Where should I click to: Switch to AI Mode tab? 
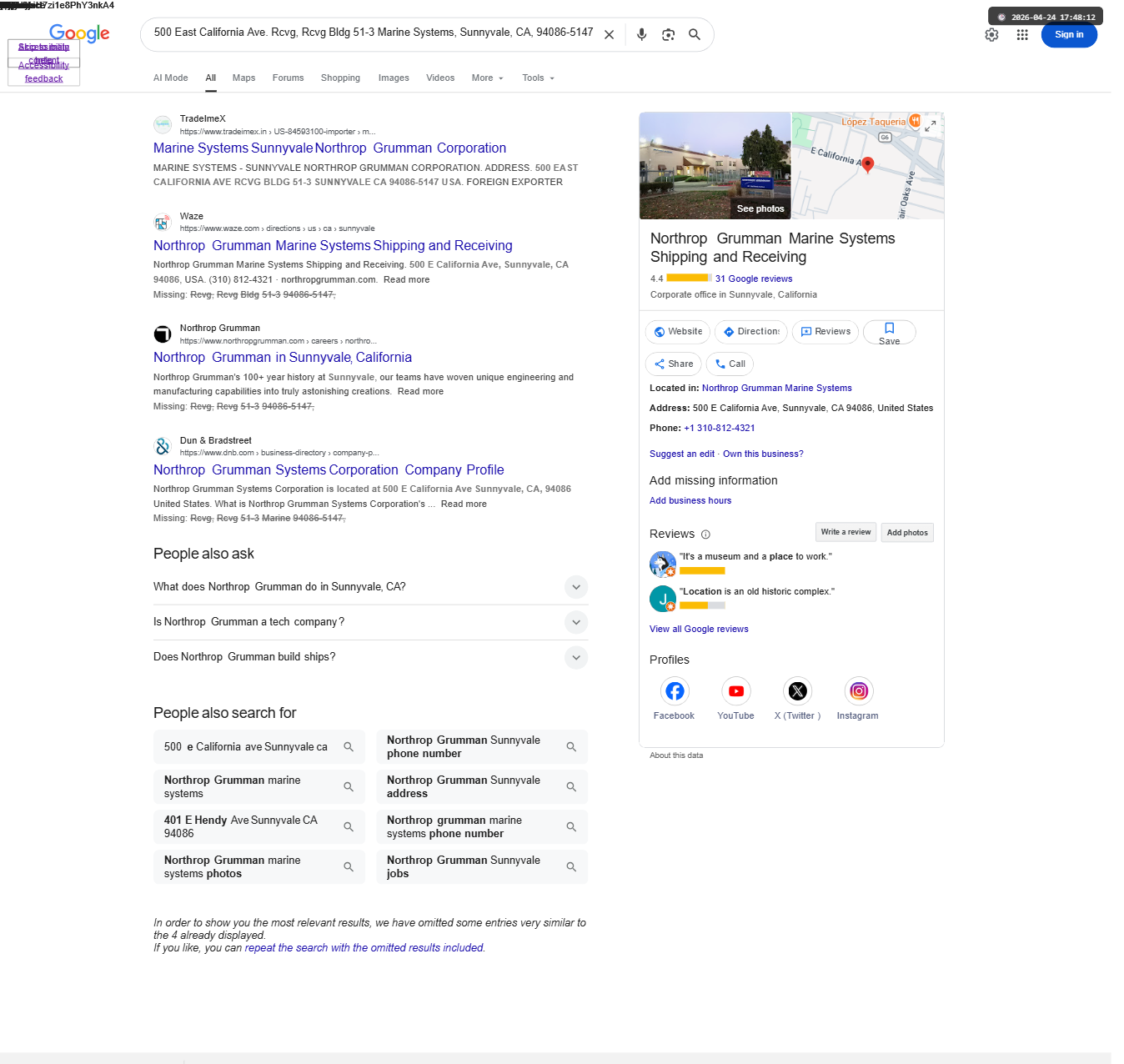click(171, 78)
